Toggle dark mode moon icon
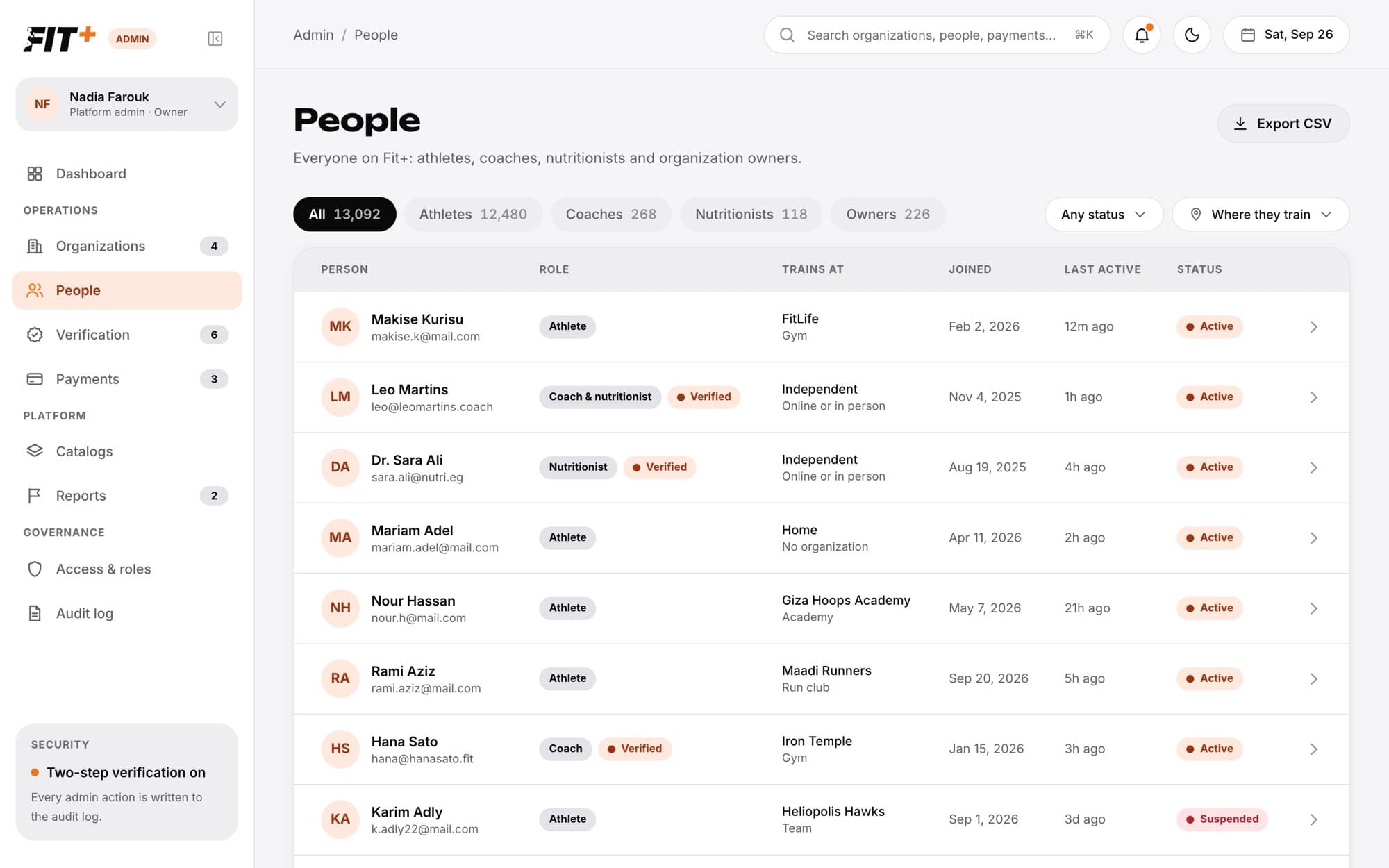The image size is (1389, 868). [x=1192, y=35]
